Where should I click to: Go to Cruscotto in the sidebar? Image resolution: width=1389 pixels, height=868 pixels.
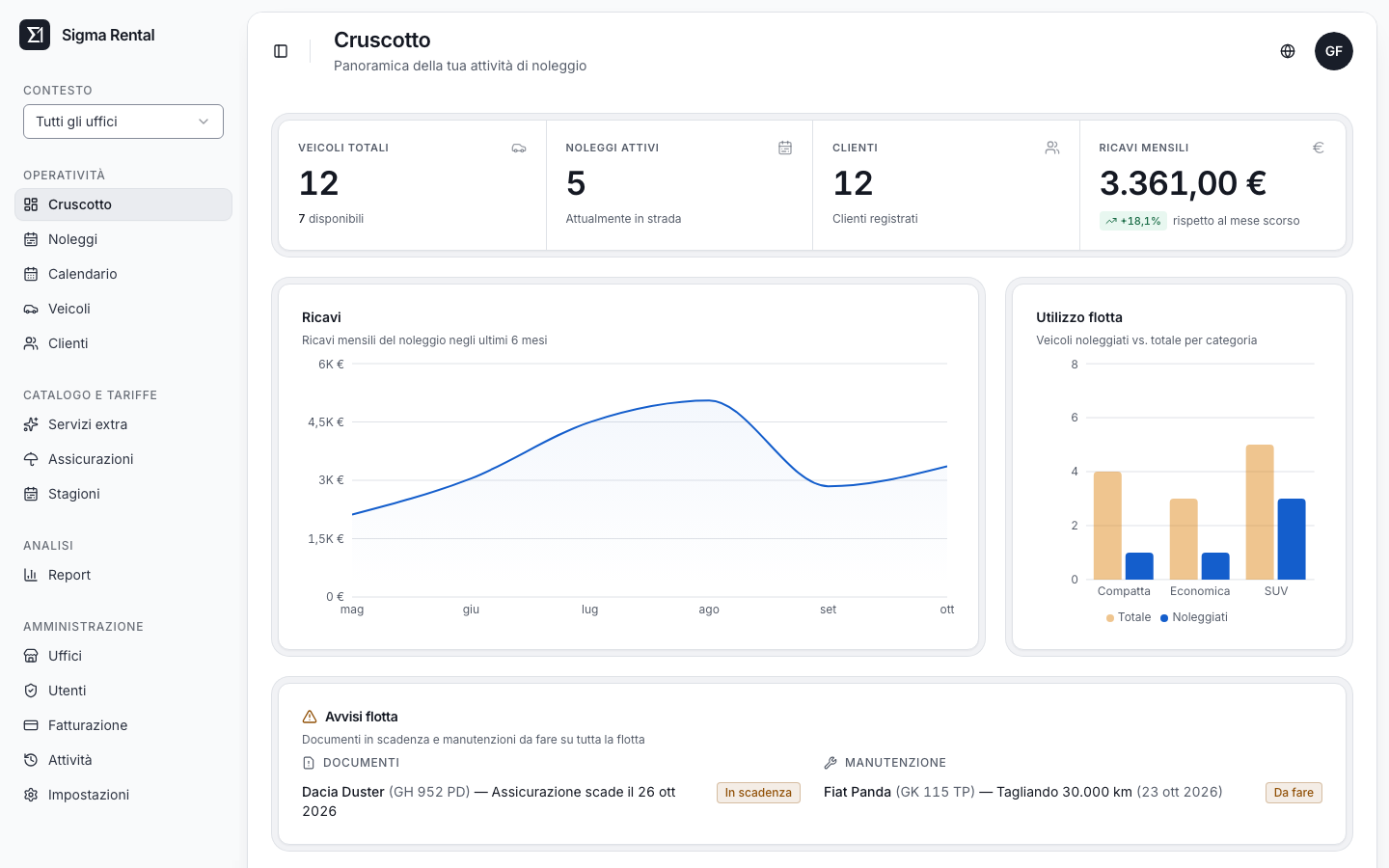(123, 204)
